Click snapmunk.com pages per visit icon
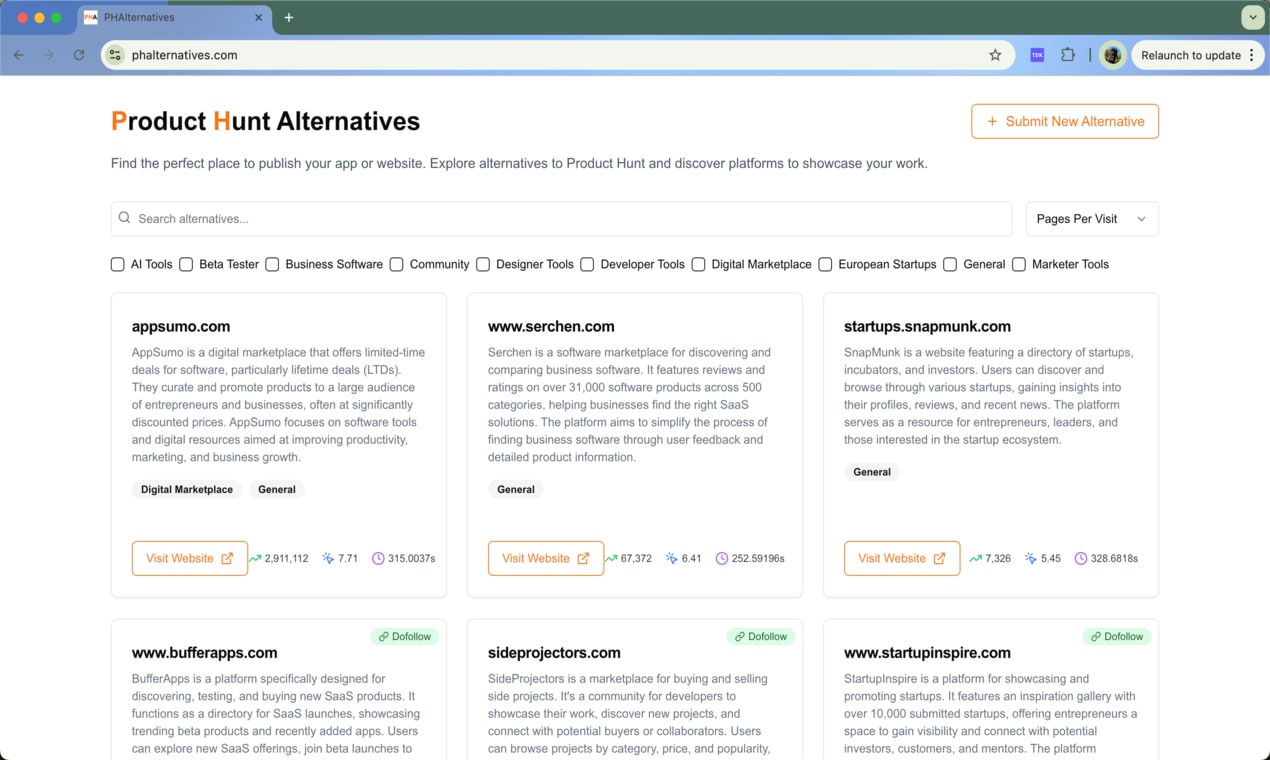The height and width of the screenshot is (760, 1270). (x=1030, y=558)
